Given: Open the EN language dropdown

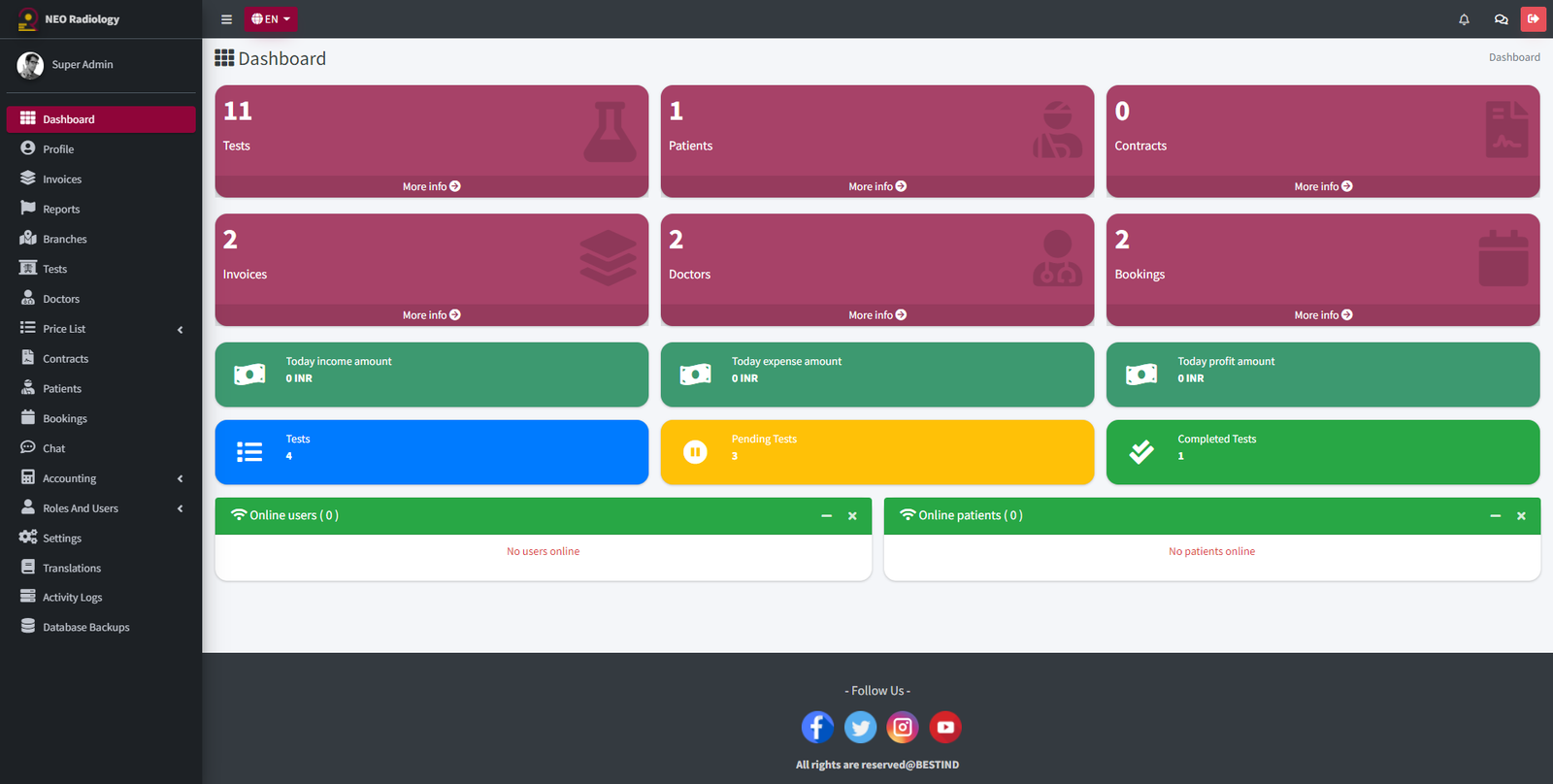Looking at the screenshot, I should (271, 19).
